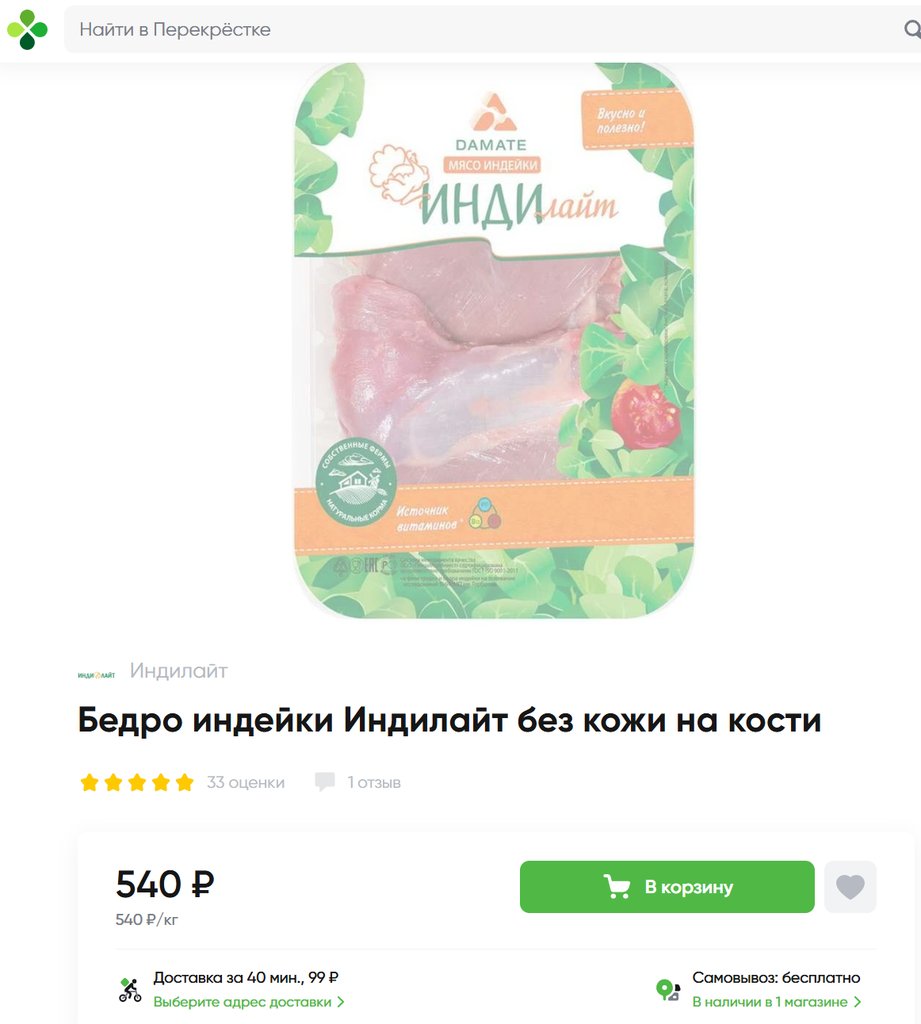This screenshot has height=1024, width=921.
Task: Add to favorites with the heart icon
Action: [x=850, y=887]
